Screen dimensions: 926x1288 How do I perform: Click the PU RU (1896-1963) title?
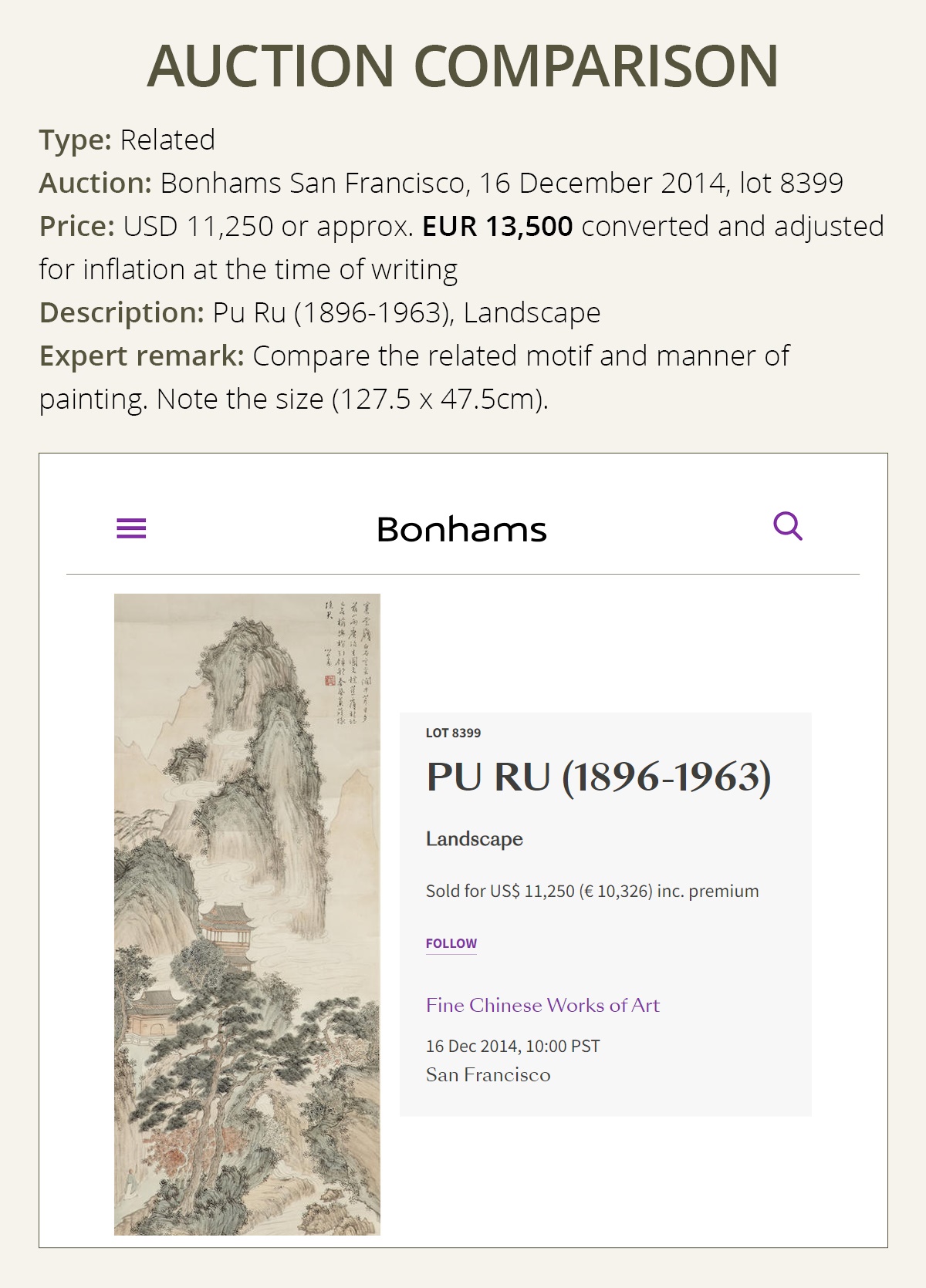tap(598, 777)
